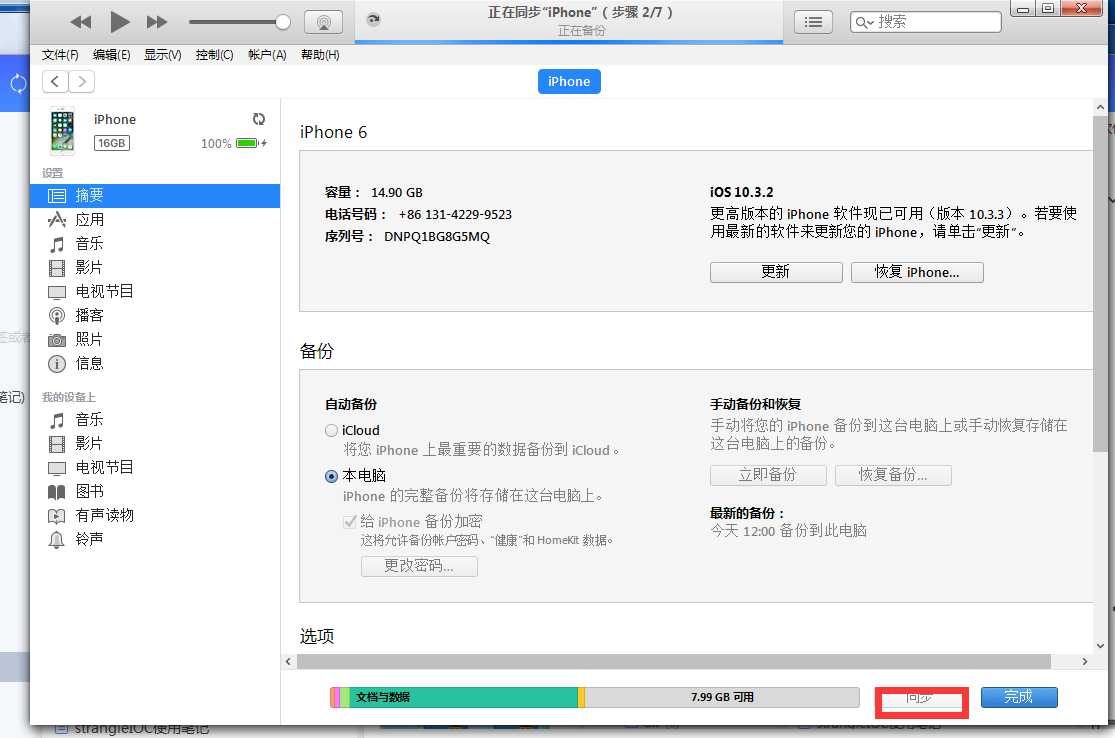The height and width of the screenshot is (738, 1115).
Task: Open the 帮助(H) menu
Action: point(320,55)
